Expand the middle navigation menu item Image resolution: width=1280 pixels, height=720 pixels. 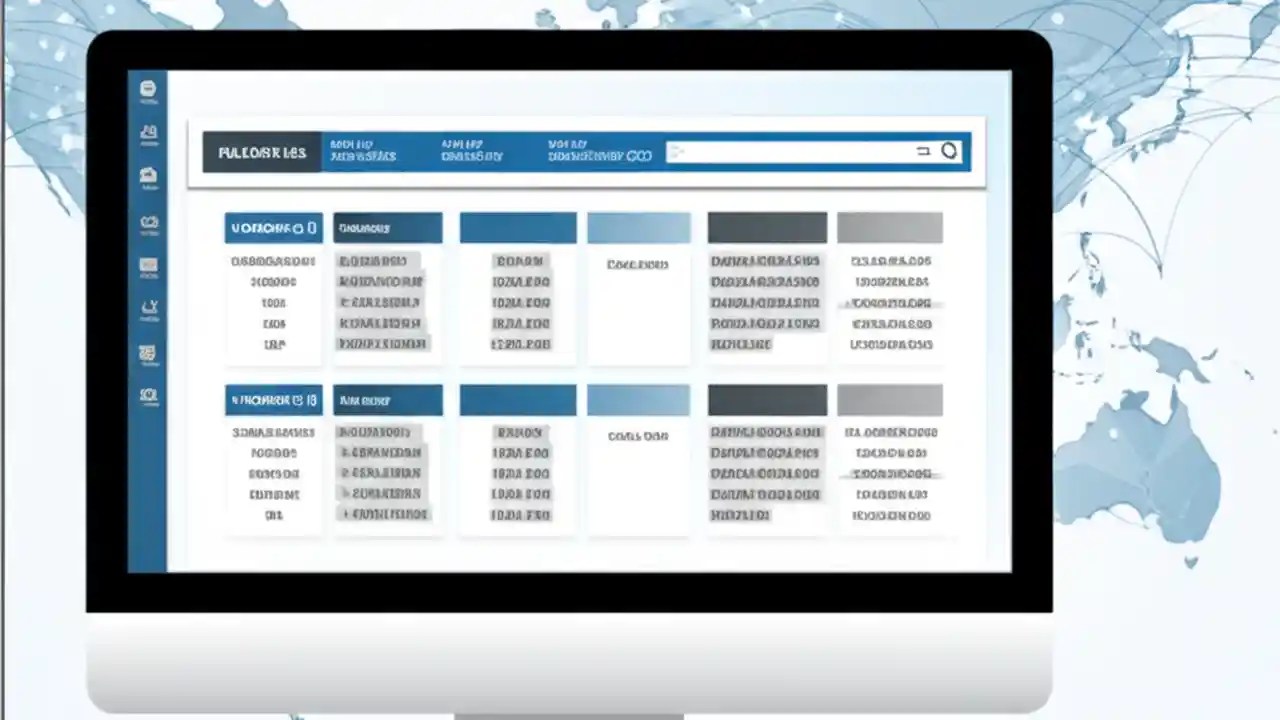pos(470,151)
